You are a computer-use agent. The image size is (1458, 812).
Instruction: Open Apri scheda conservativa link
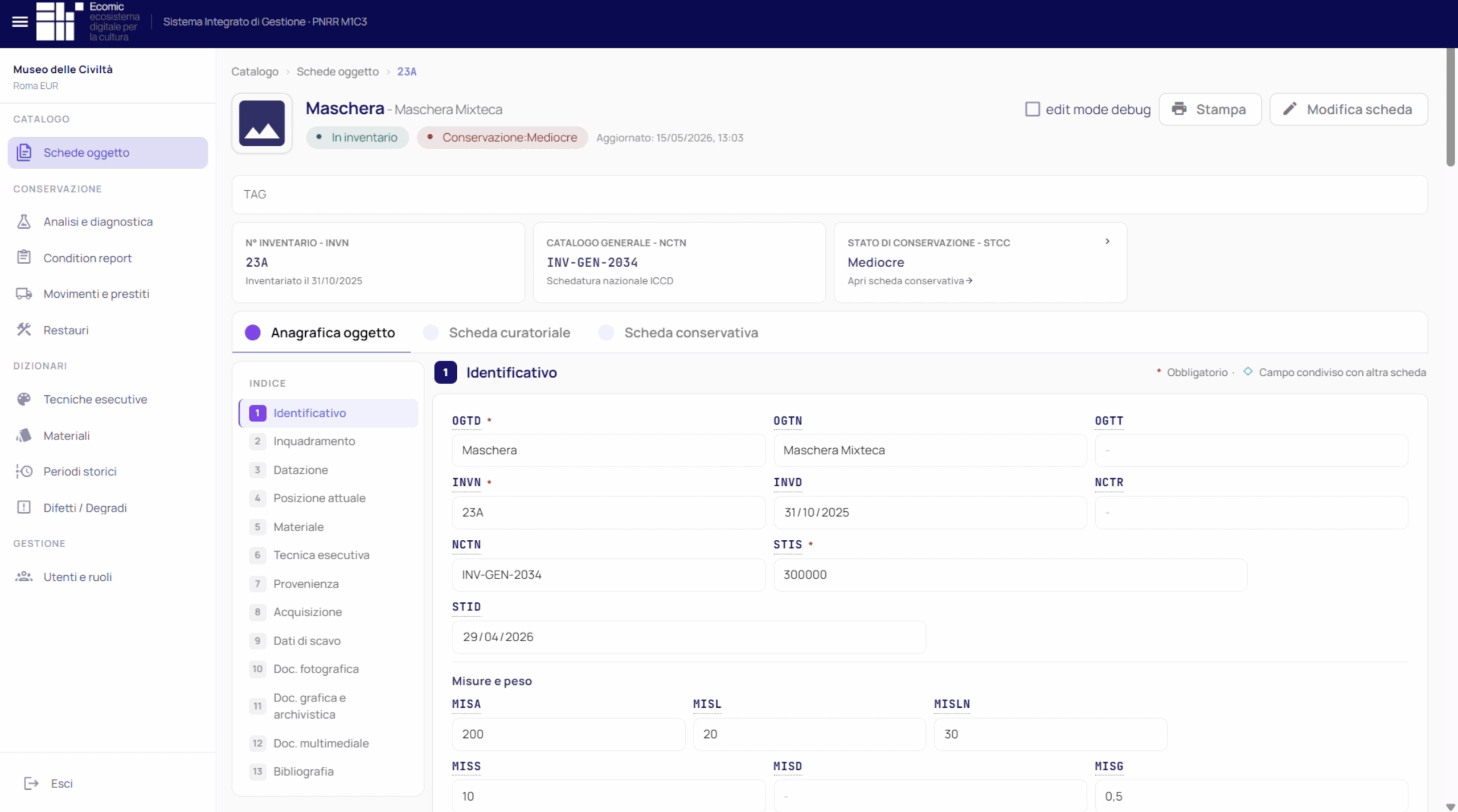click(x=910, y=281)
